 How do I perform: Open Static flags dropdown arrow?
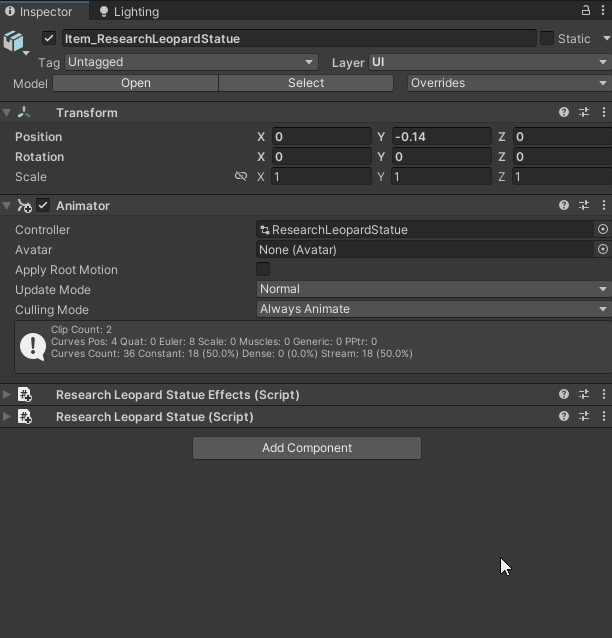point(606,38)
